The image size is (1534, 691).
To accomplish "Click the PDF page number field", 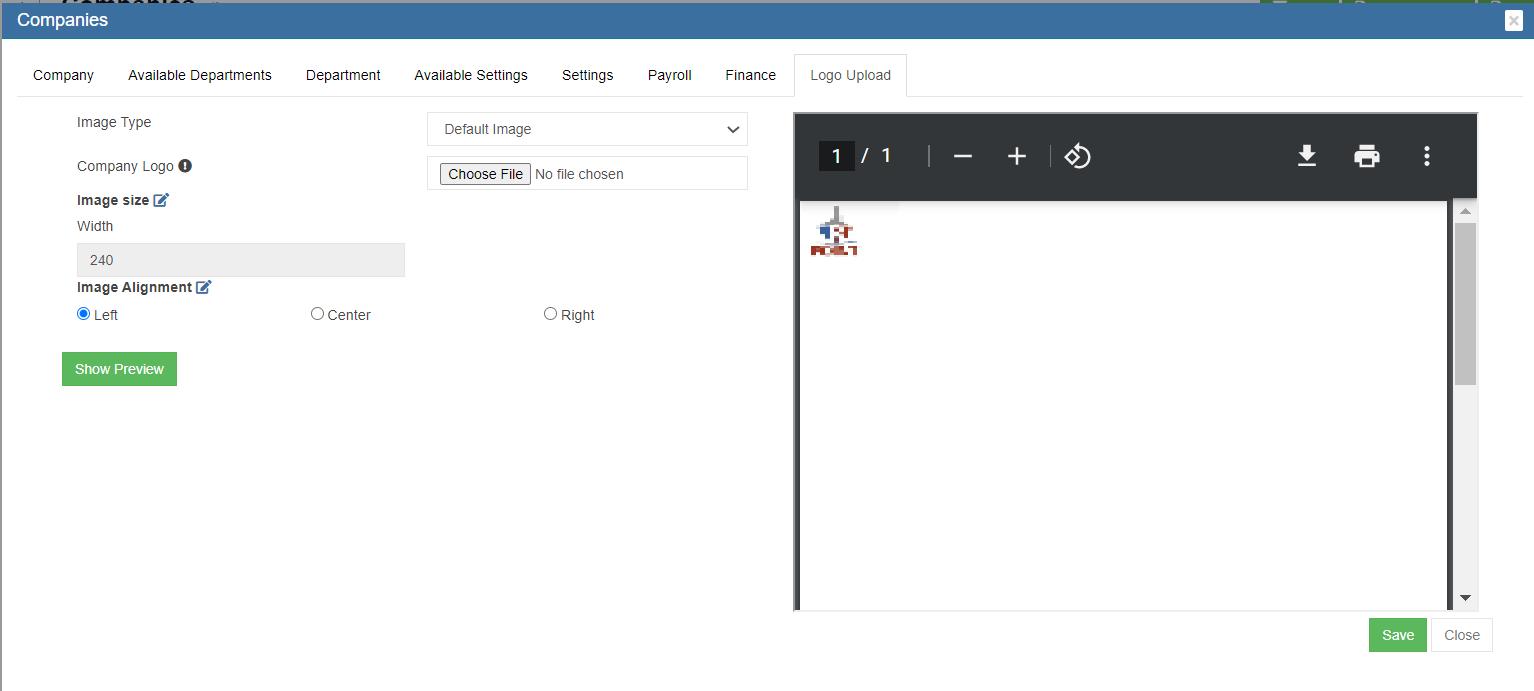I will point(836,156).
